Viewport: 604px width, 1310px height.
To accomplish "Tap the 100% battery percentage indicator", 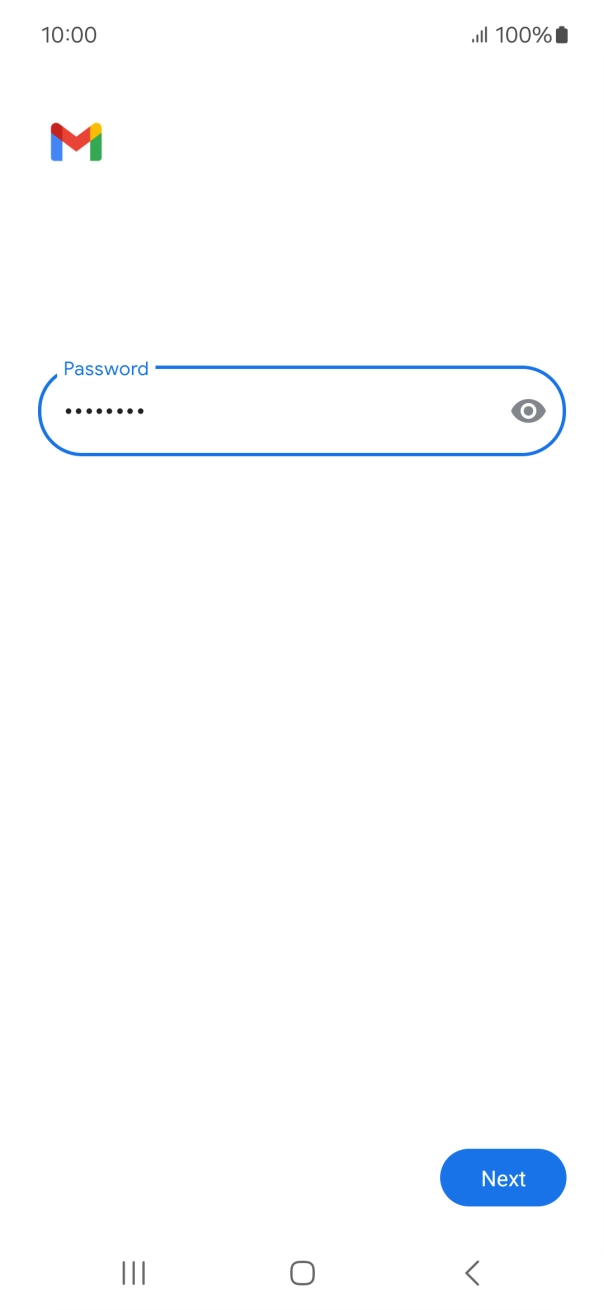I will 523,35.
